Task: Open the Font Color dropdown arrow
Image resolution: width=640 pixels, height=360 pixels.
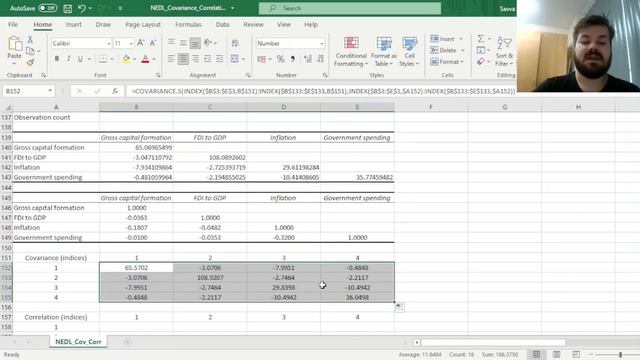Action: tap(154, 60)
